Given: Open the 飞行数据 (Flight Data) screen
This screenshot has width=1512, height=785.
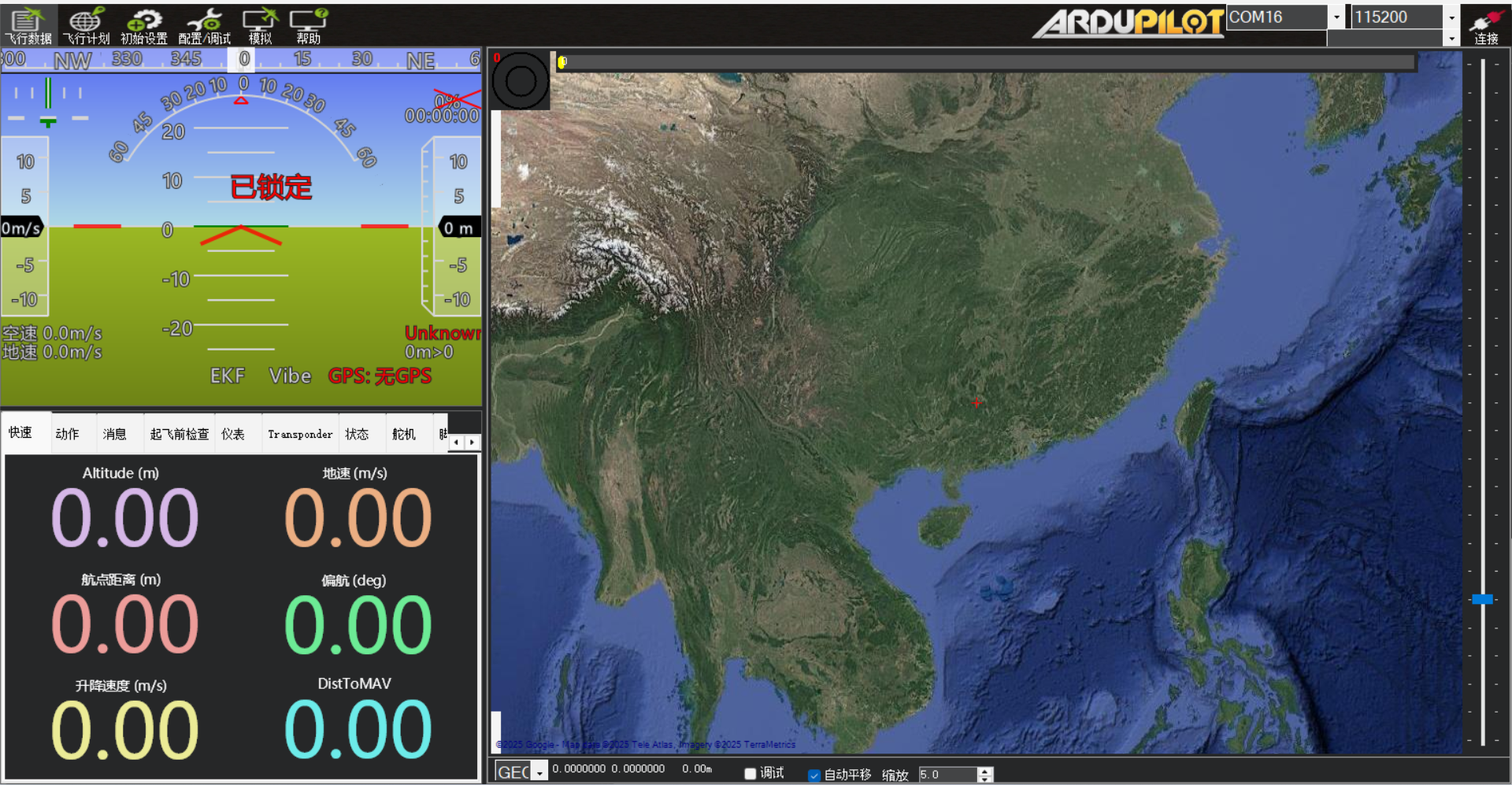Looking at the screenshot, I should (28, 25).
